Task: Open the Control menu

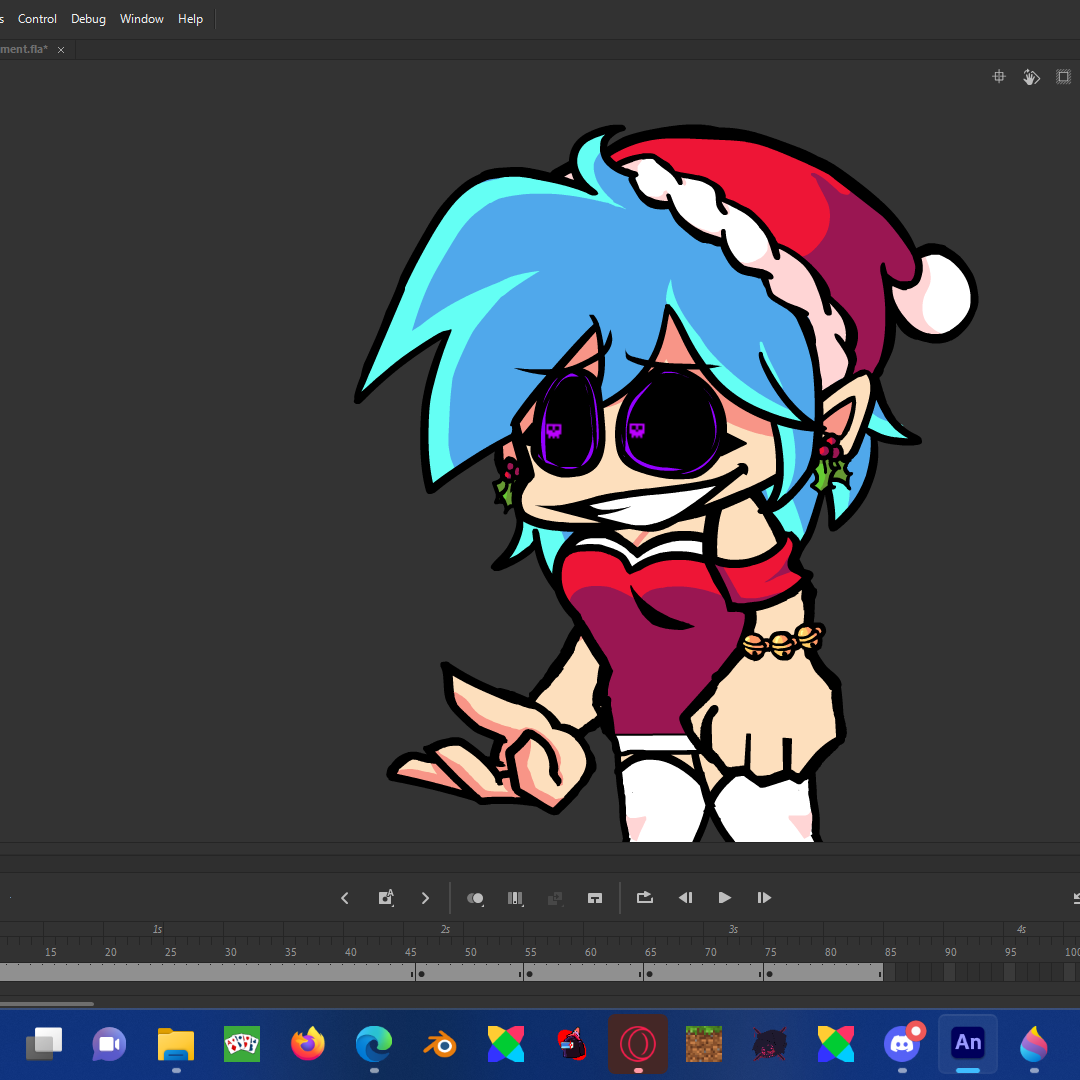Action: [x=37, y=19]
